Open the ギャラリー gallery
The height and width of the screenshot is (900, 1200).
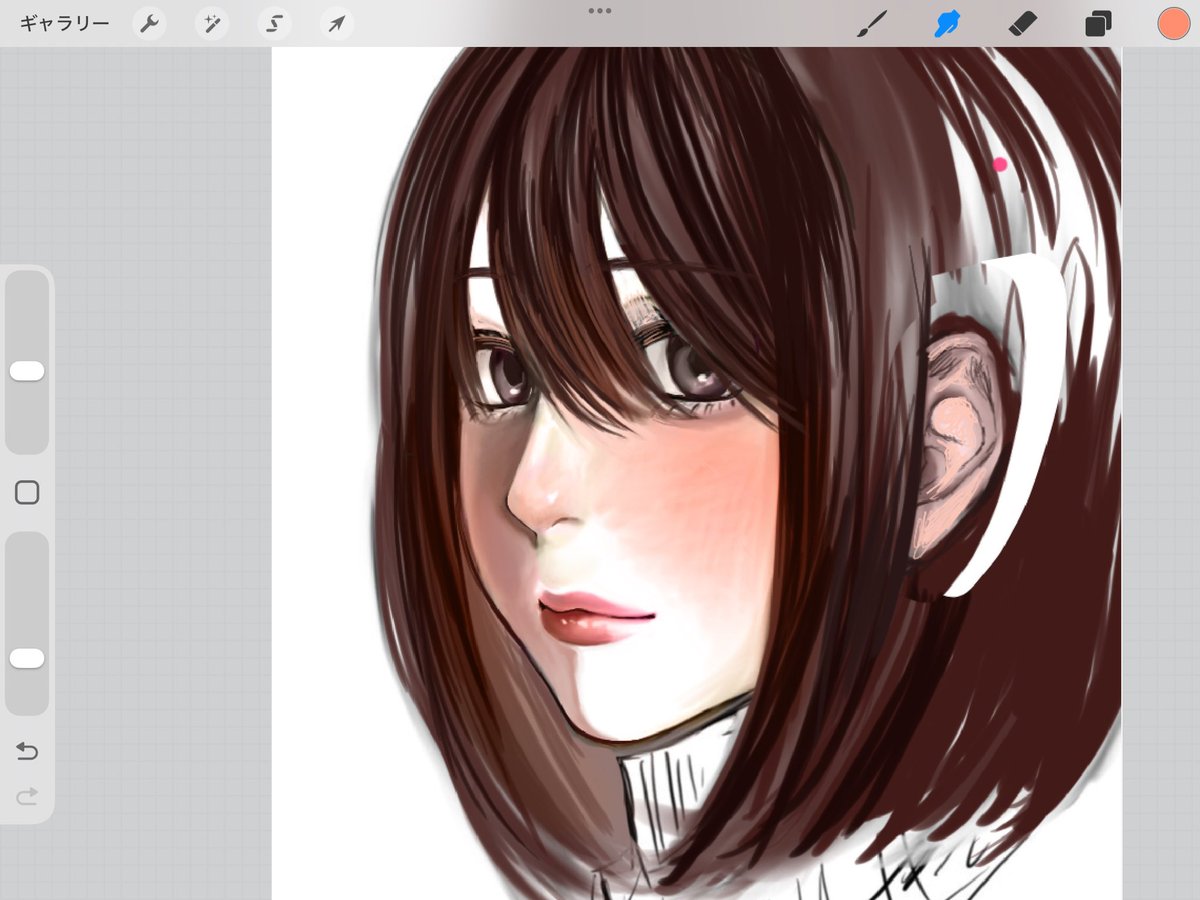pyautogui.click(x=64, y=24)
